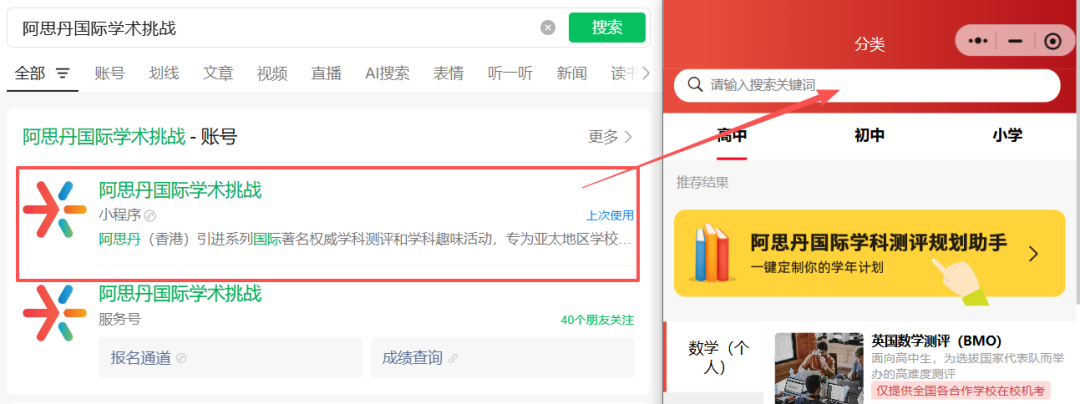The image size is (1080, 404).
Task: Open the 阿思丹国际学科测评规划助手 banner
Action: tap(869, 253)
